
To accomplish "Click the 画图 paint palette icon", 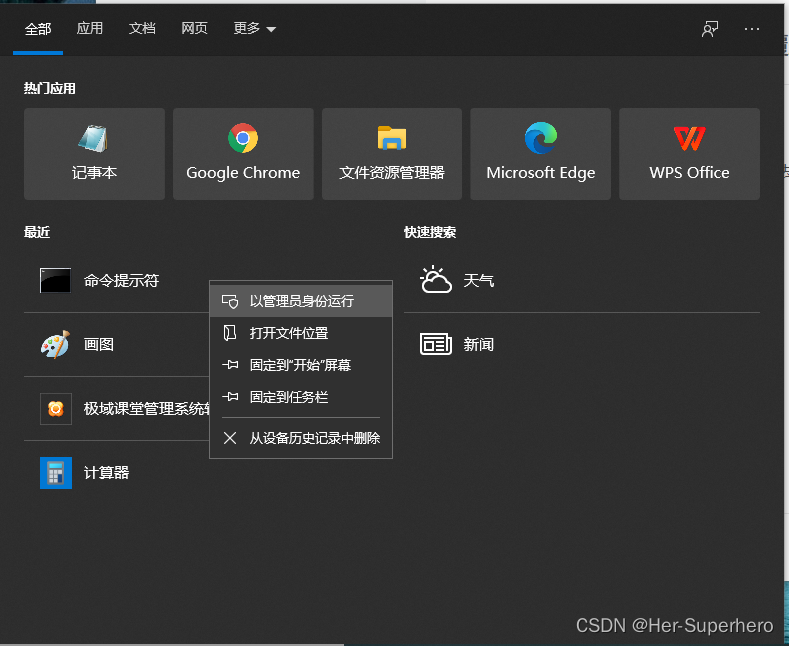I will pos(55,344).
